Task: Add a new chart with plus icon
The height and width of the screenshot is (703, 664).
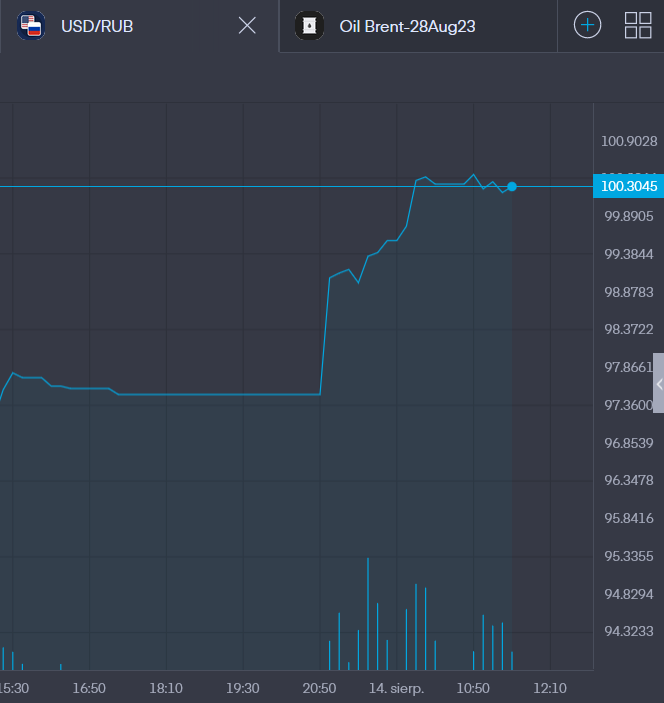Action: pos(587,26)
